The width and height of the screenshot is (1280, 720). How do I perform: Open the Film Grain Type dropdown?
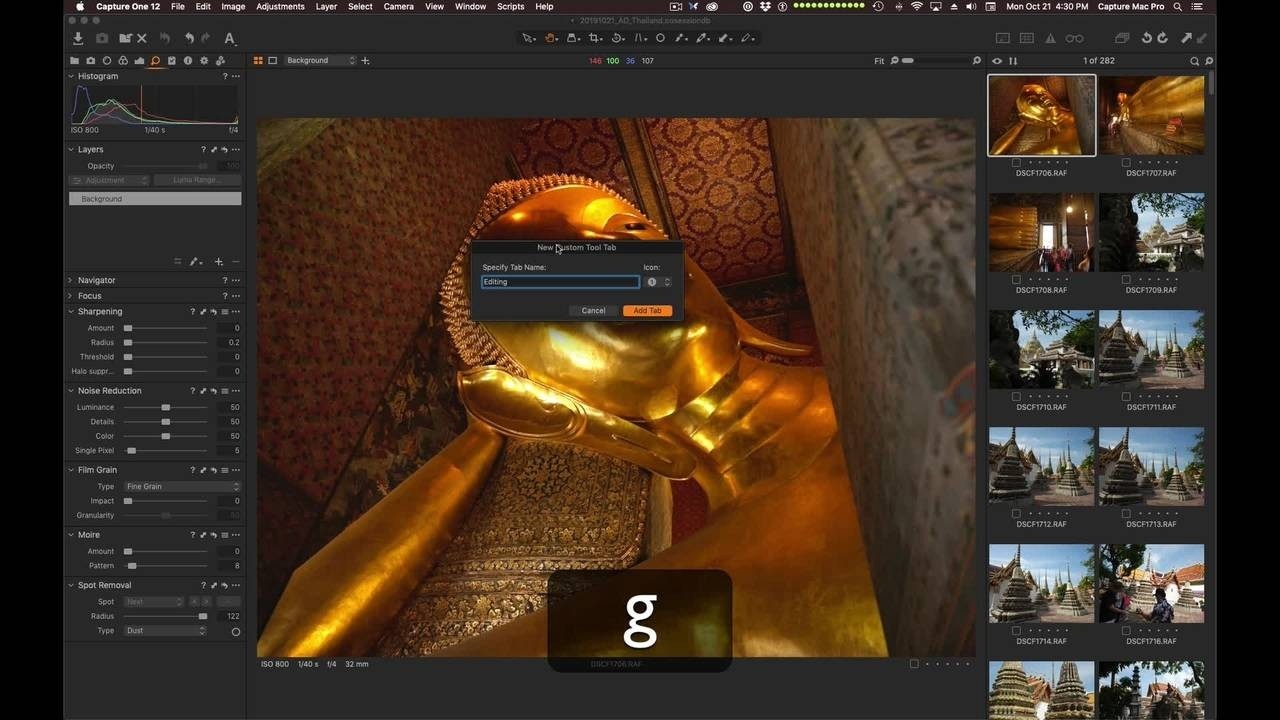(x=182, y=487)
